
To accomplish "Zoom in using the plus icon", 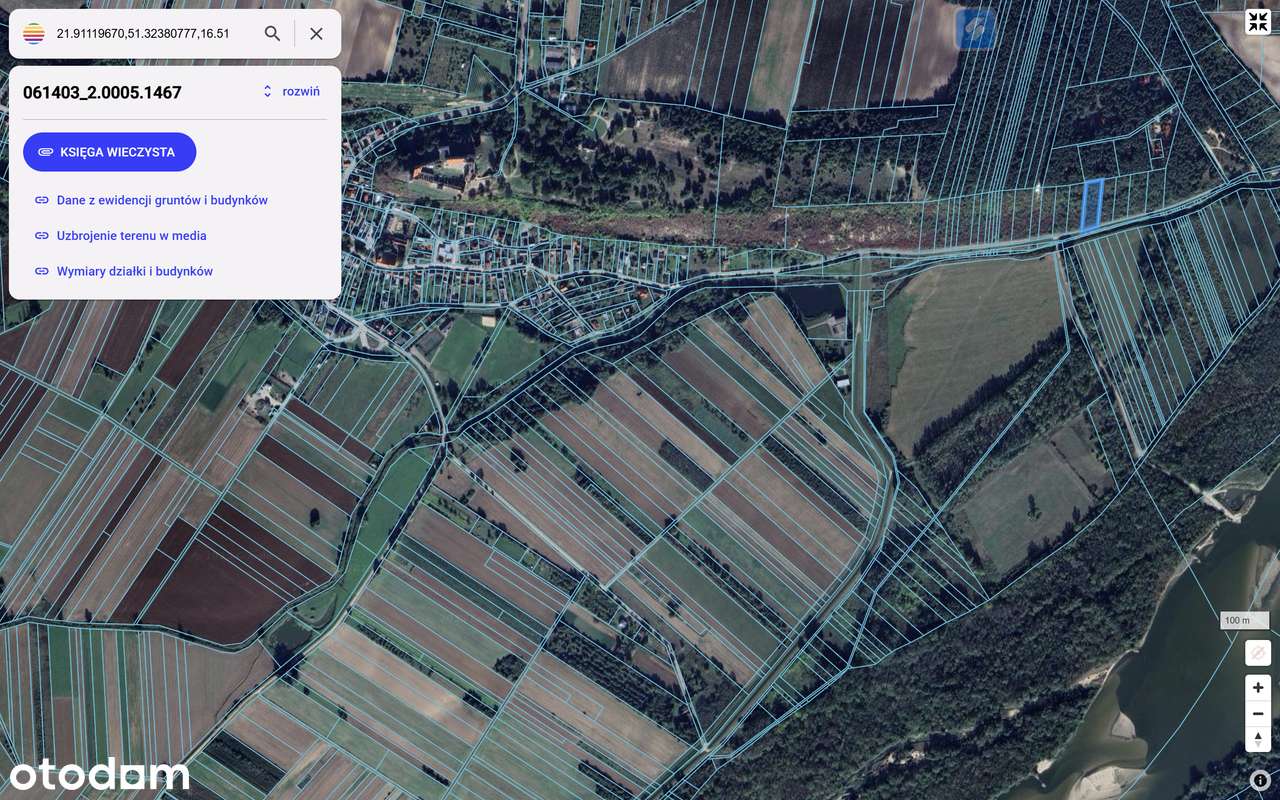I will pyautogui.click(x=1257, y=687).
